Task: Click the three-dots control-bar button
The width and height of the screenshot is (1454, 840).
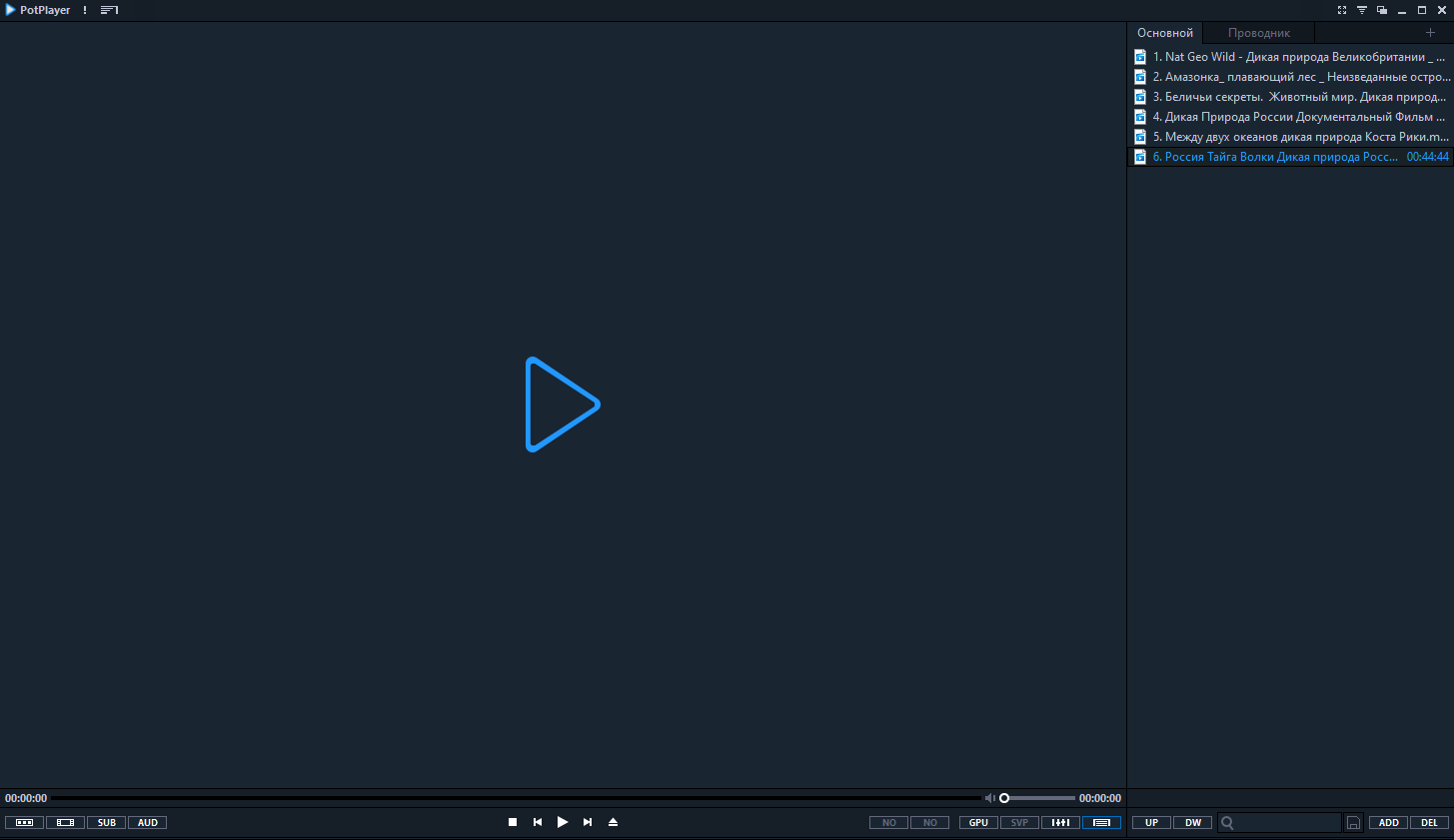Action: tap(24, 823)
